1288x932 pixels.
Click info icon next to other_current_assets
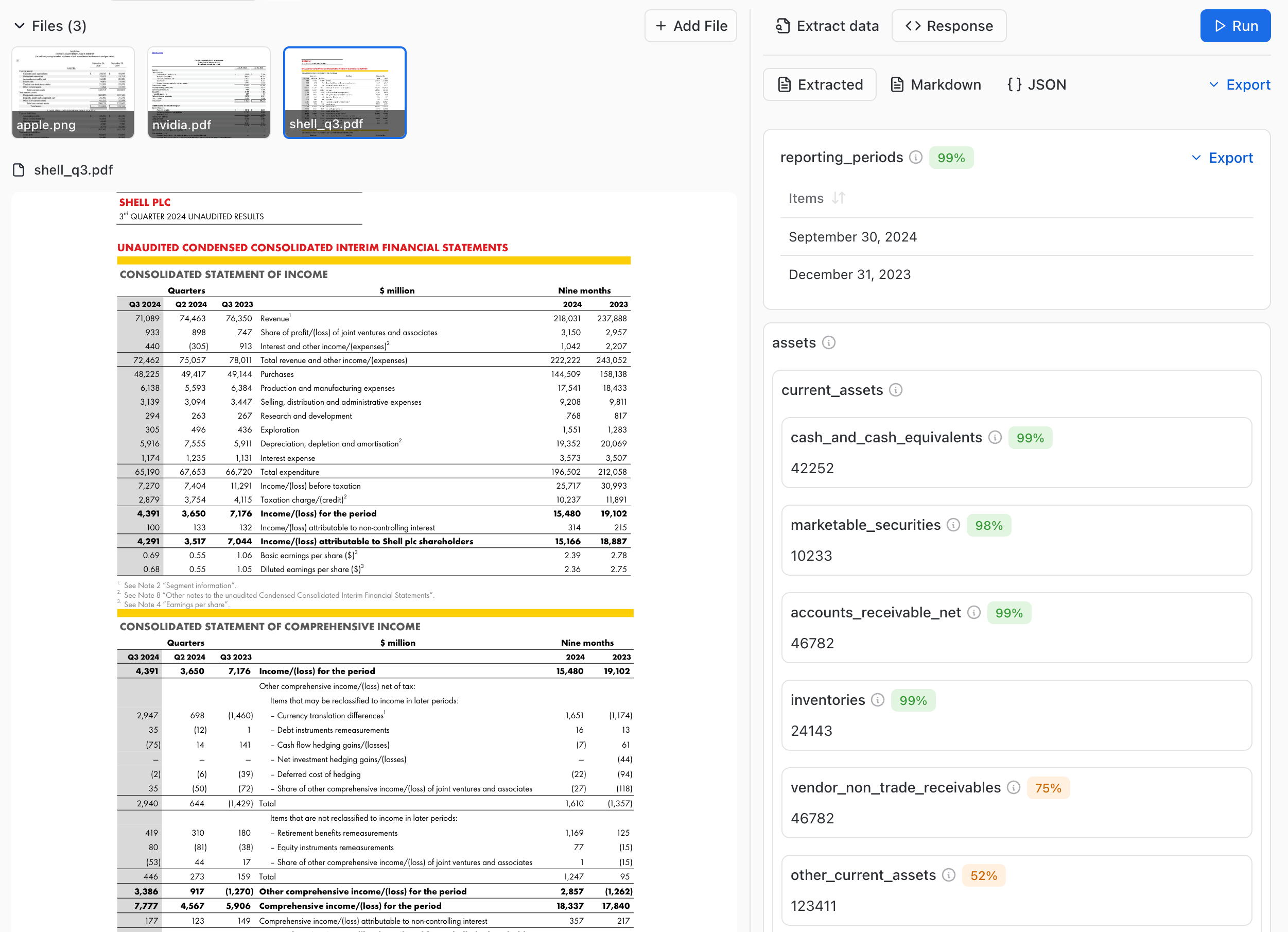(948, 875)
